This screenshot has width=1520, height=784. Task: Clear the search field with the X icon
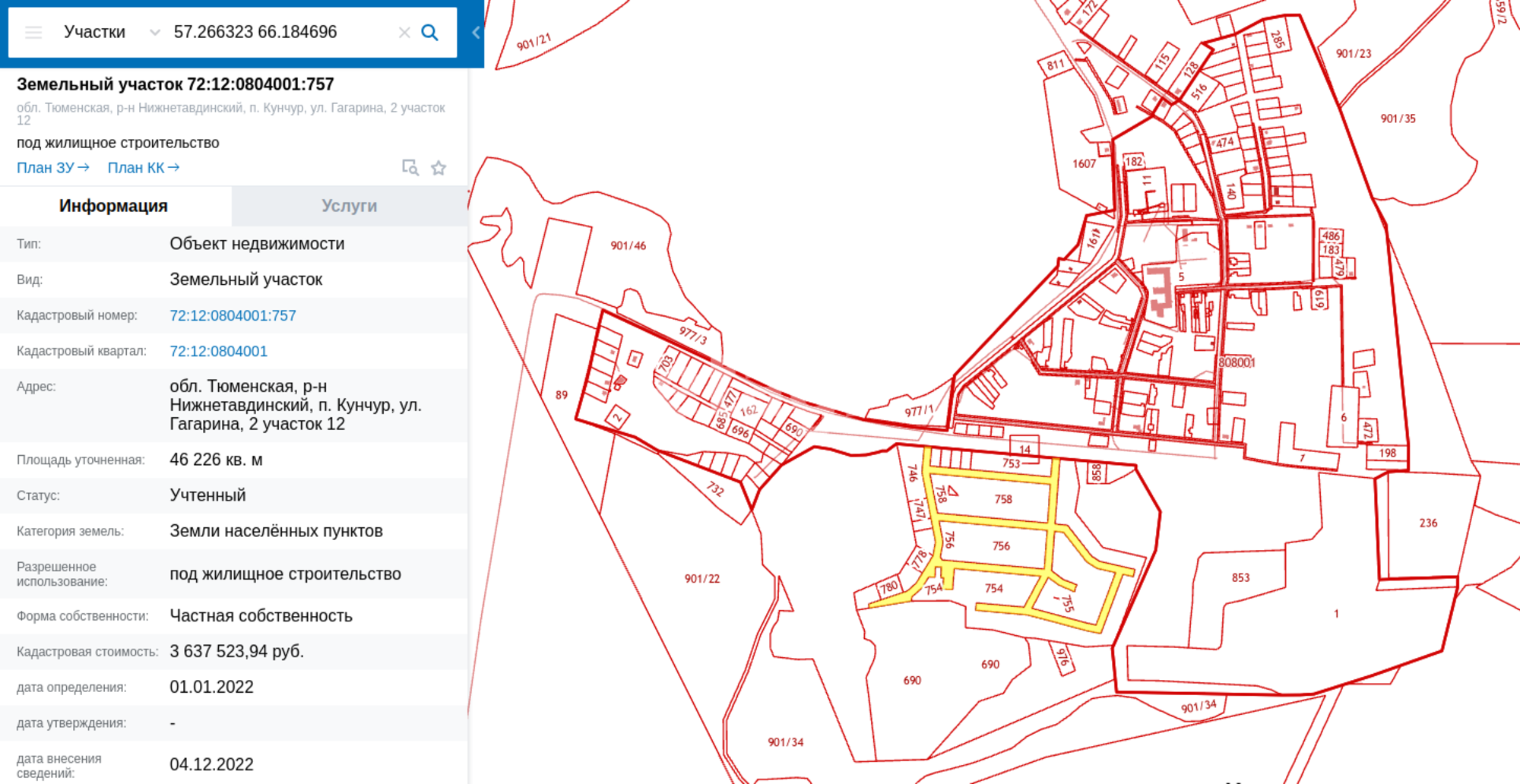(404, 33)
